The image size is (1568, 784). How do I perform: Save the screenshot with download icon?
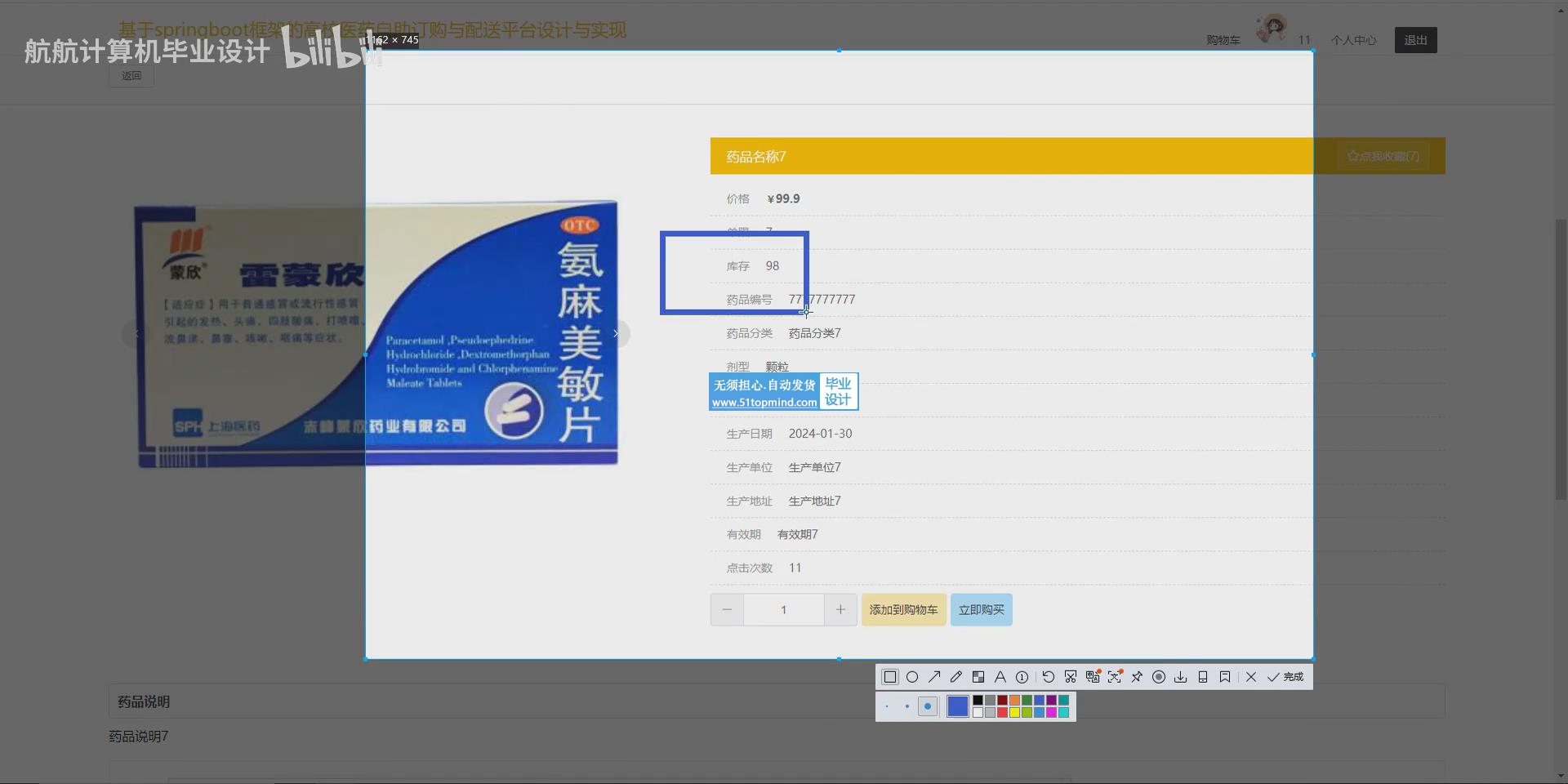pyautogui.click(x=1181, y=677)
